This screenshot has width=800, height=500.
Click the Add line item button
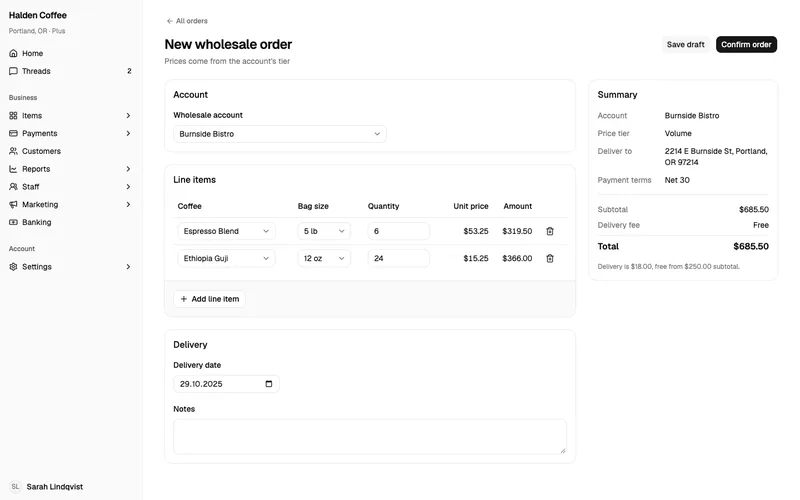click(x=210, y=299)
